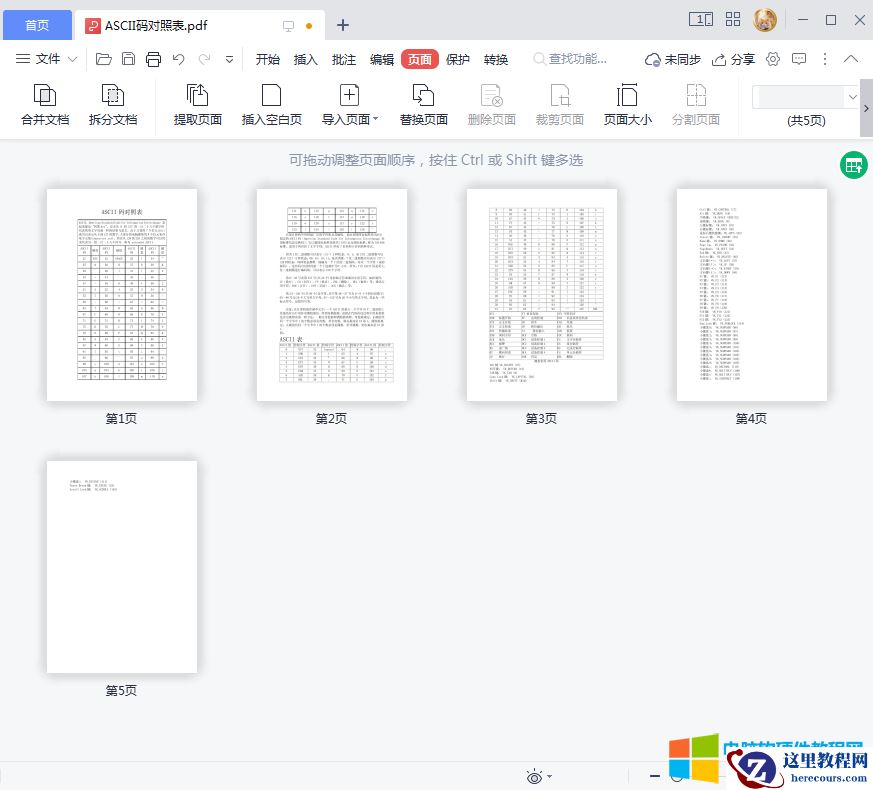Switch to the 批注 (Annotate) ribbon tab
Image resolution: width=873 pixels, height=790 pixels.
click(x=343, y=59)
